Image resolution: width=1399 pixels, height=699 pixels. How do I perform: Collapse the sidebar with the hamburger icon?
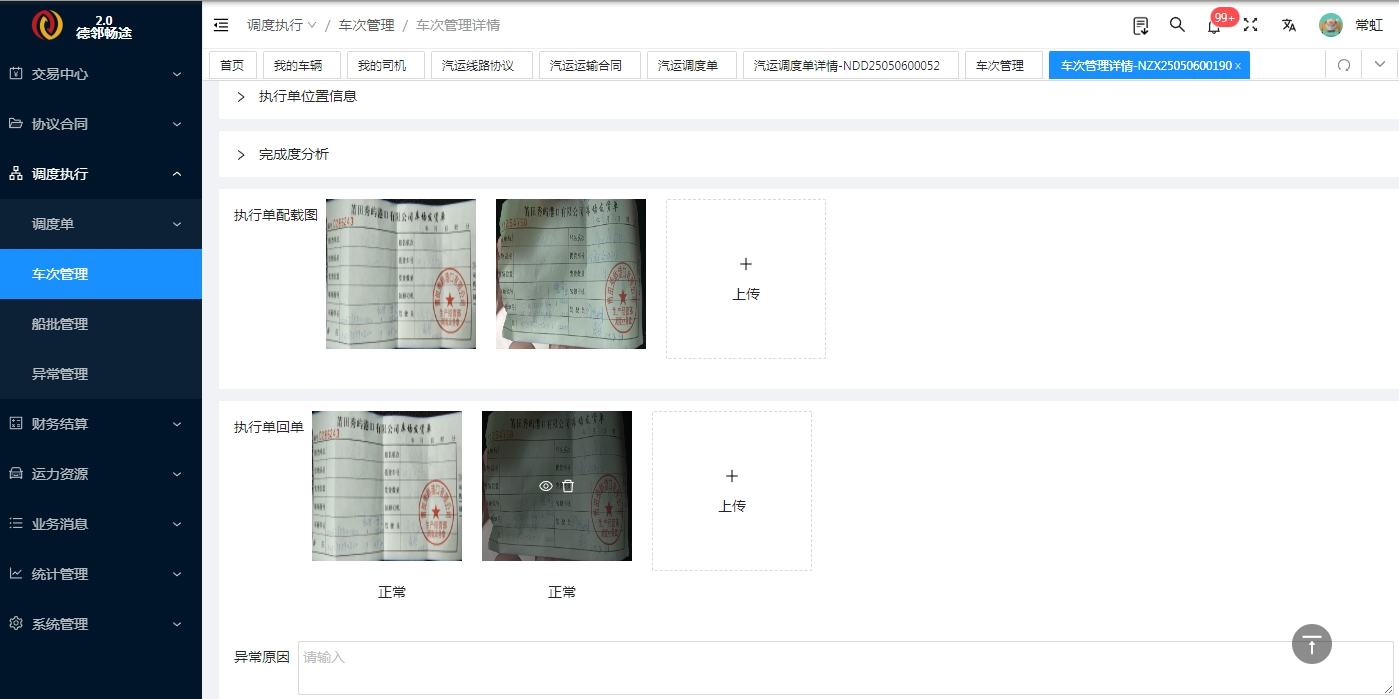pos(221,25)
